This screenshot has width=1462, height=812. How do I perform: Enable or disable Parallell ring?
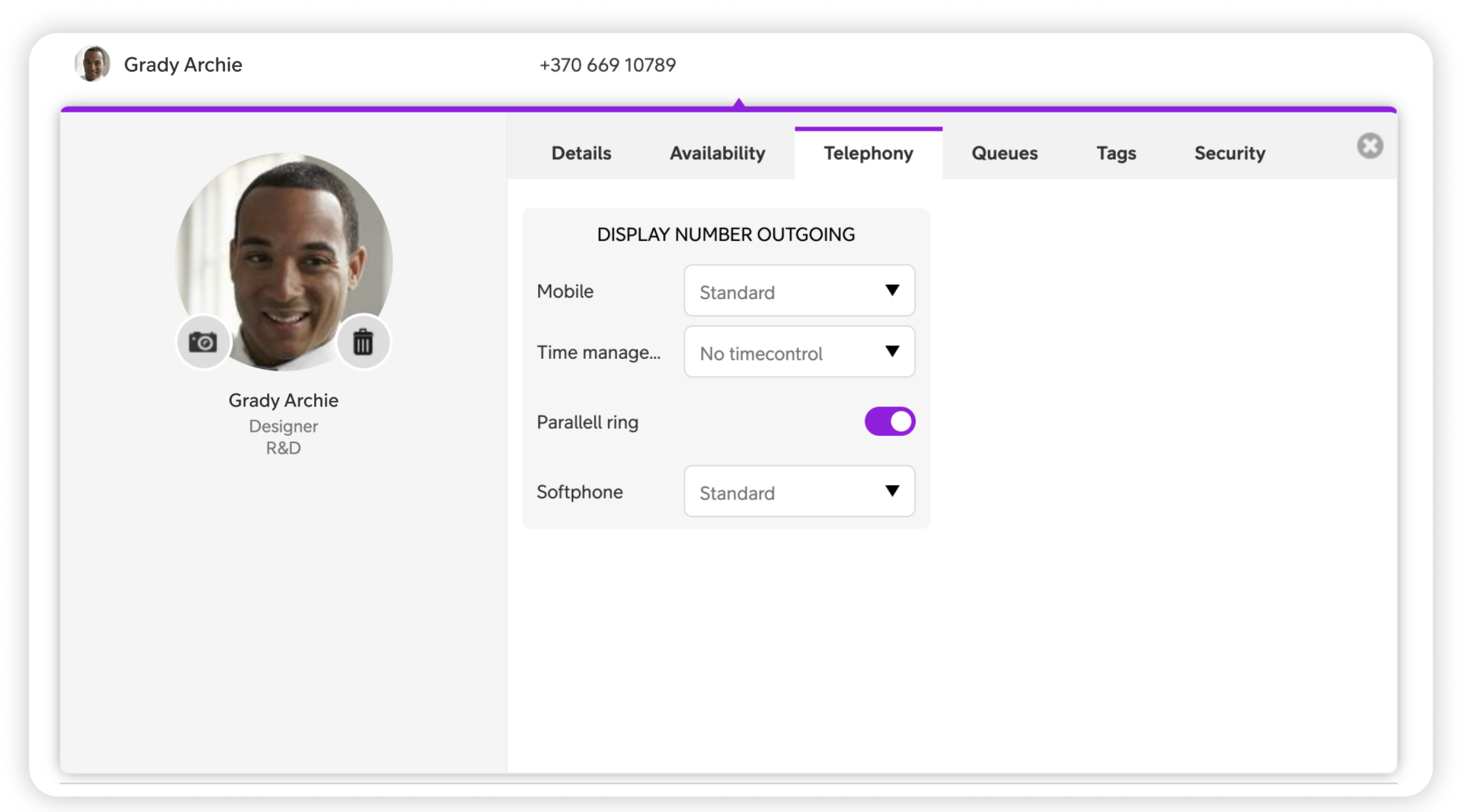pos(889,421)
